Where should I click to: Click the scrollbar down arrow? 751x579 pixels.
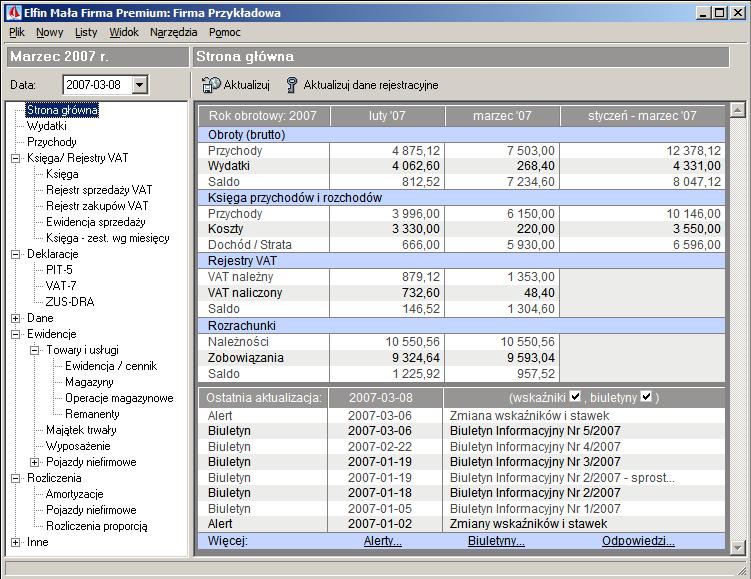click(x=738, y=547)
